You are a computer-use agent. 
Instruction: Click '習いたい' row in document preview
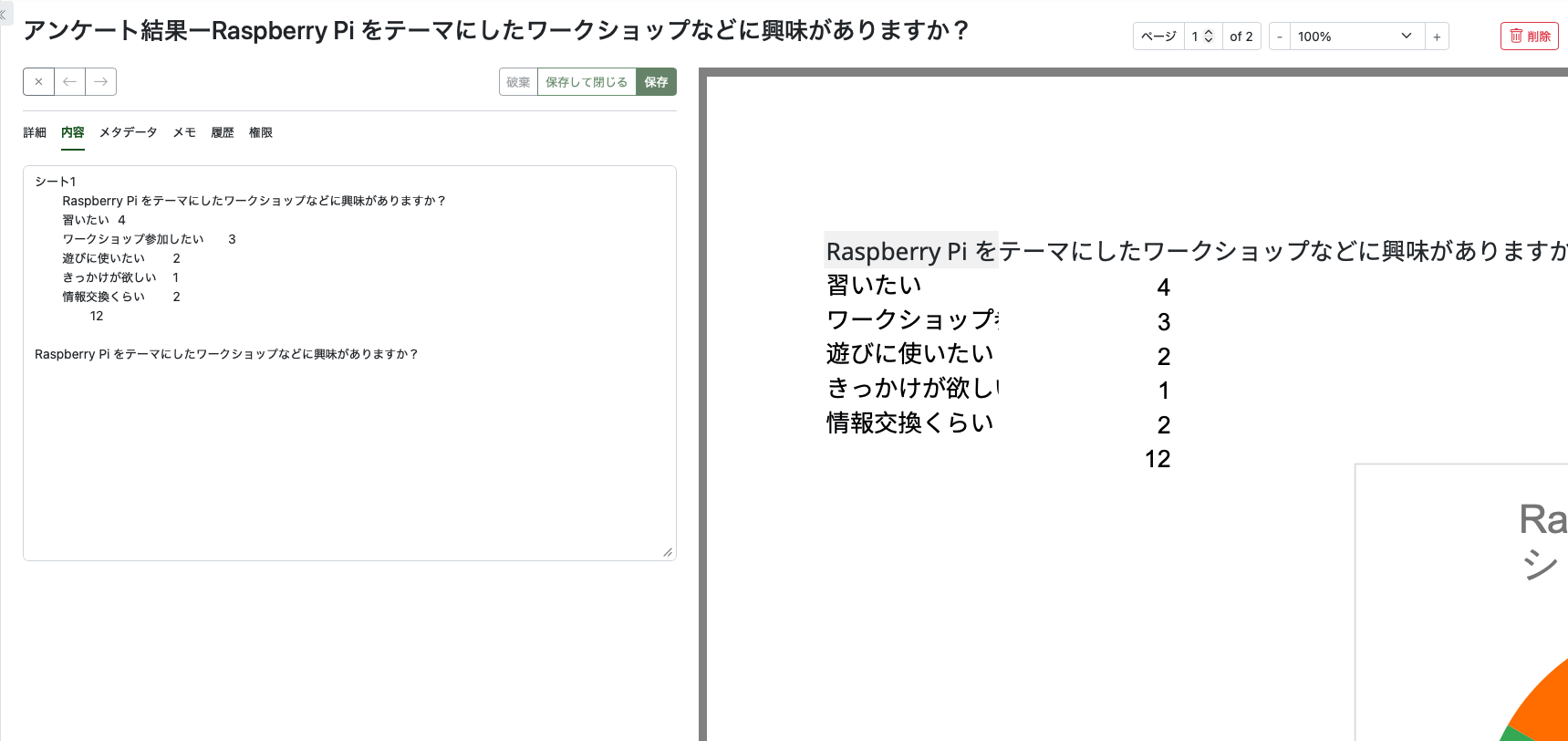tap(874, 286)
